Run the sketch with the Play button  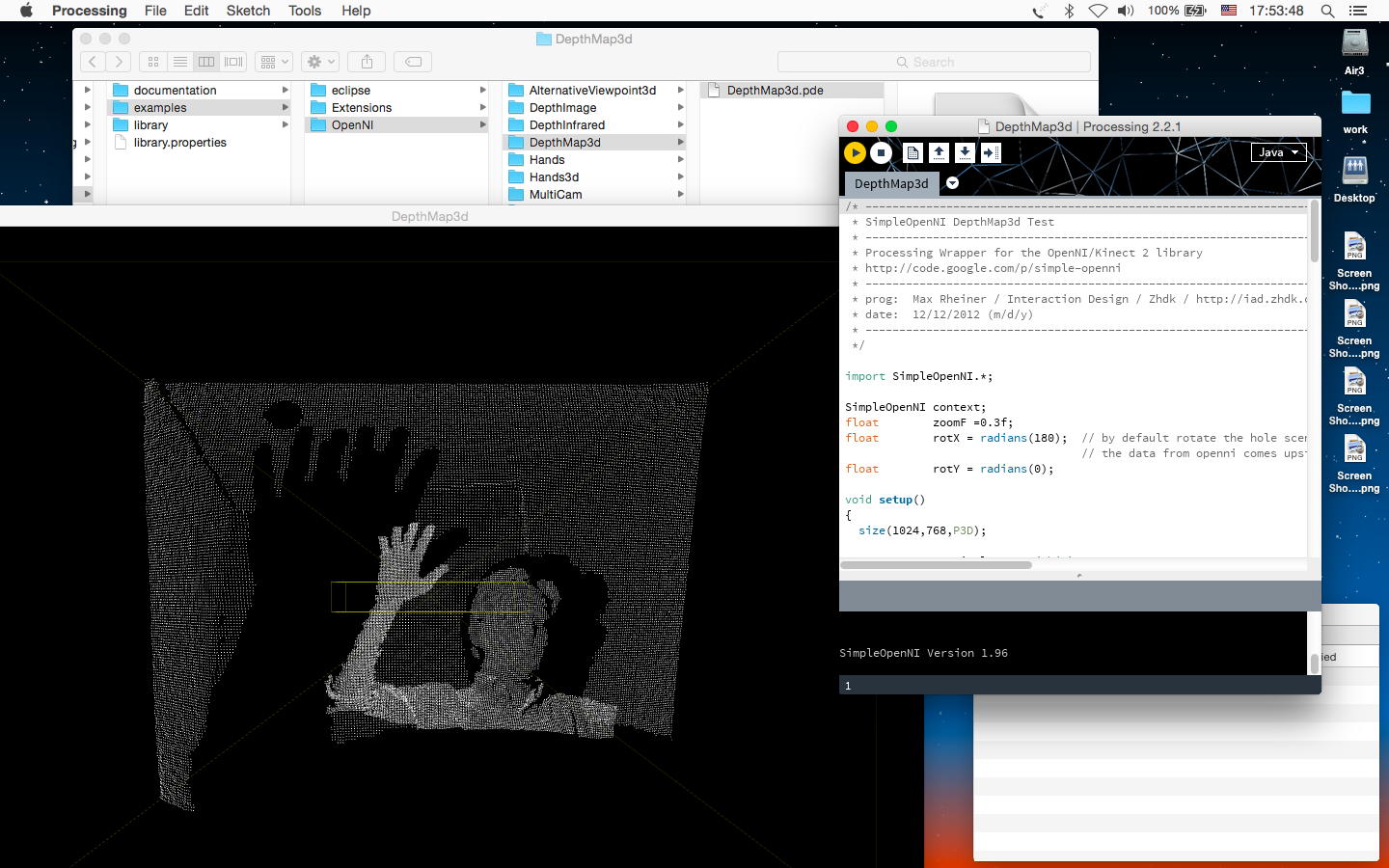855,152
